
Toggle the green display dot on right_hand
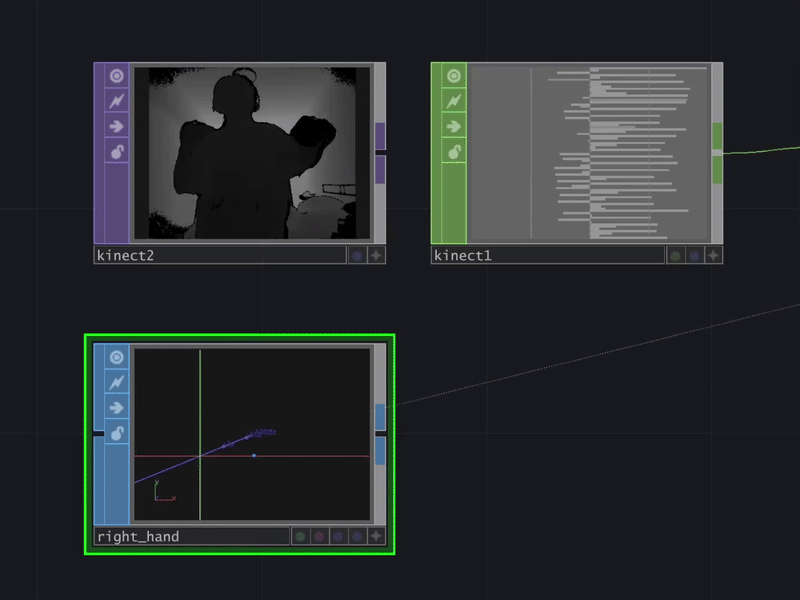coord(303,536)
